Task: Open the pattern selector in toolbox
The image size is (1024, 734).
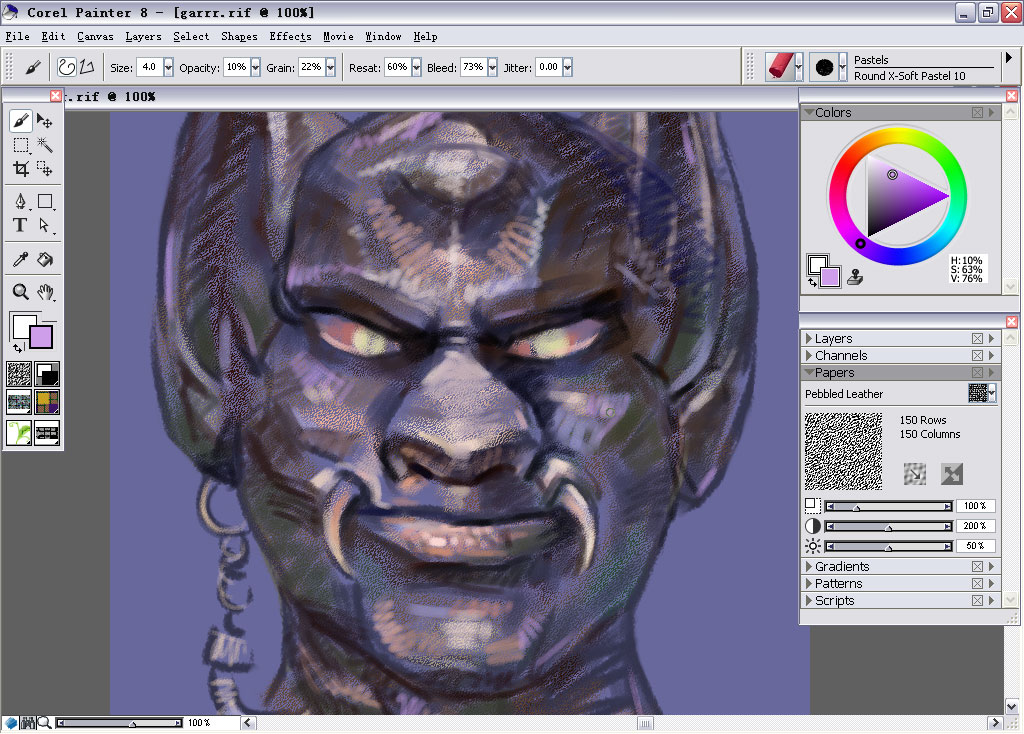Action: [19, 402]
